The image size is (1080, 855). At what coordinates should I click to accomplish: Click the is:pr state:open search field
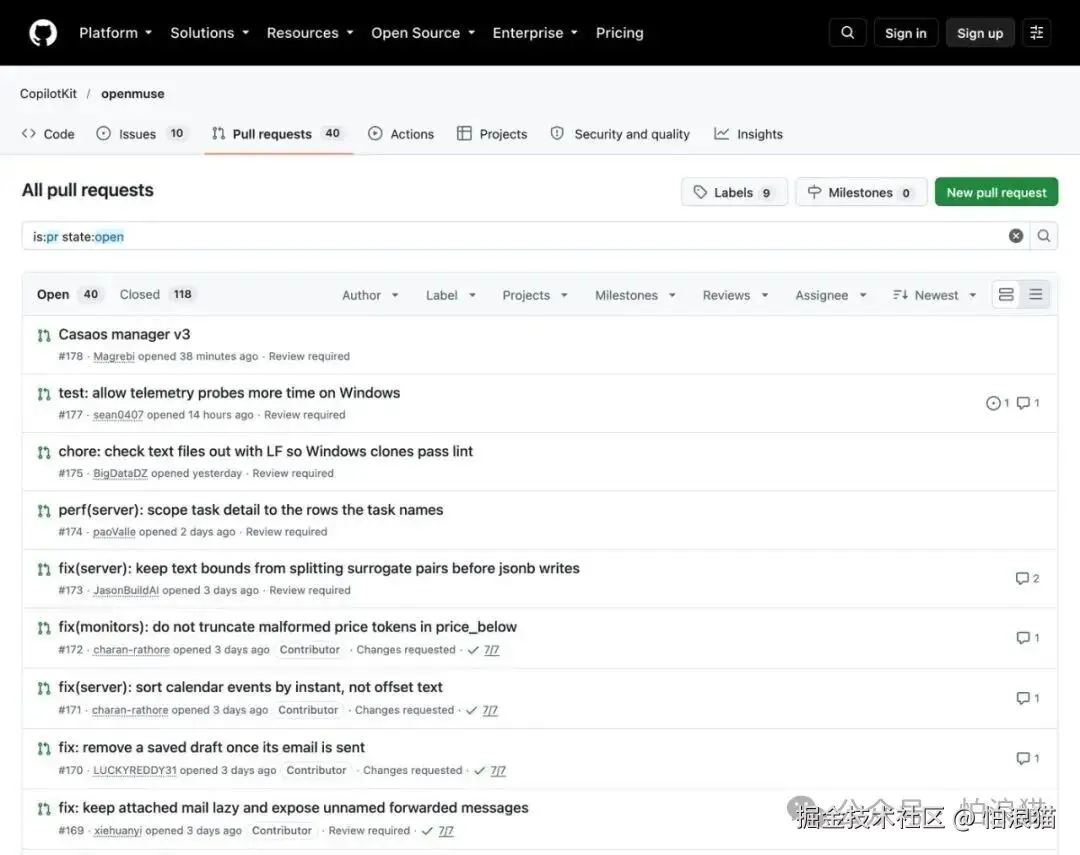[517, 236]
